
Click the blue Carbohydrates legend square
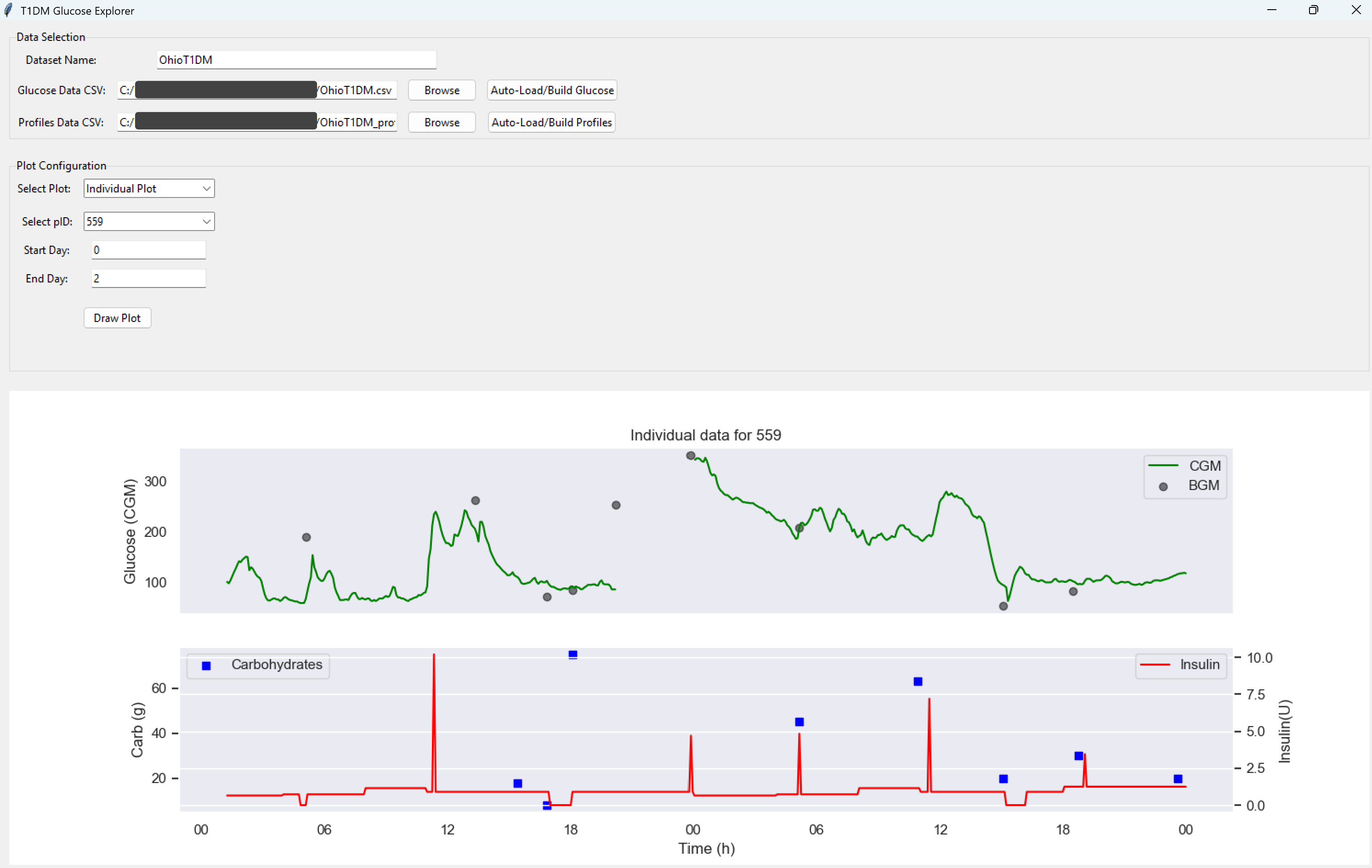206,665
